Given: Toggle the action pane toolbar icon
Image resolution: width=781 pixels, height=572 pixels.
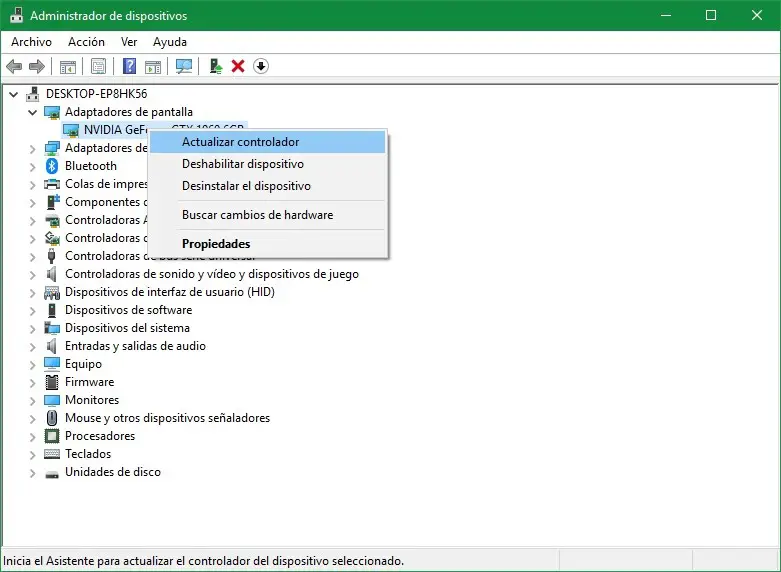Looking at the screenshot, I should (x=153, y=66).
